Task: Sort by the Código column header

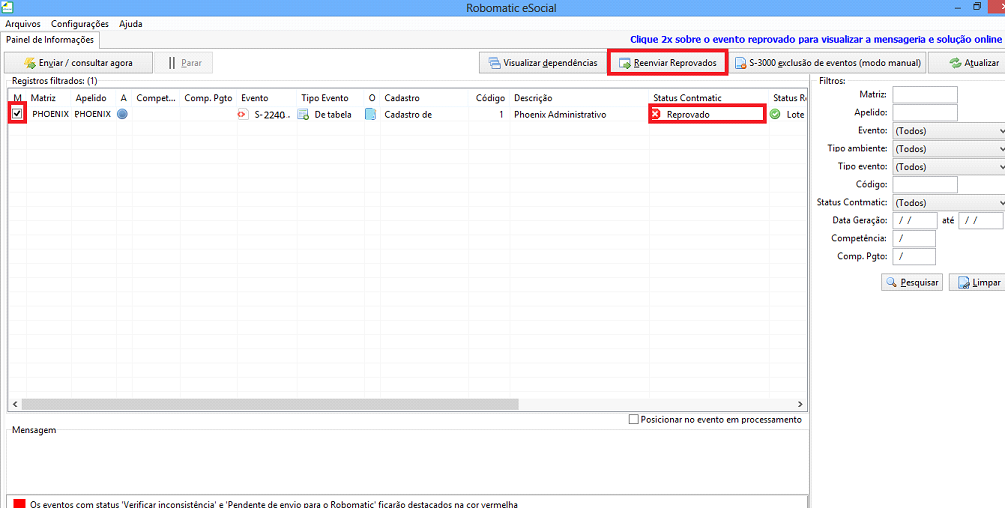Action: [x=490, y=98]
